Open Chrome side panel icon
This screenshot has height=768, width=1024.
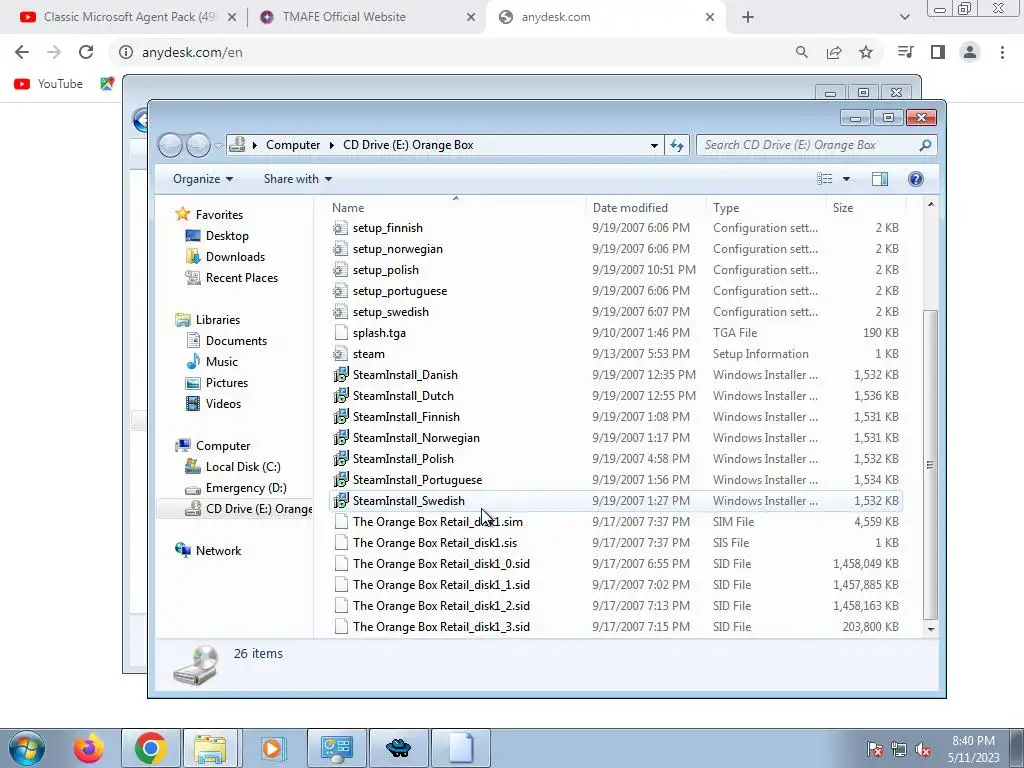point(938,52)
